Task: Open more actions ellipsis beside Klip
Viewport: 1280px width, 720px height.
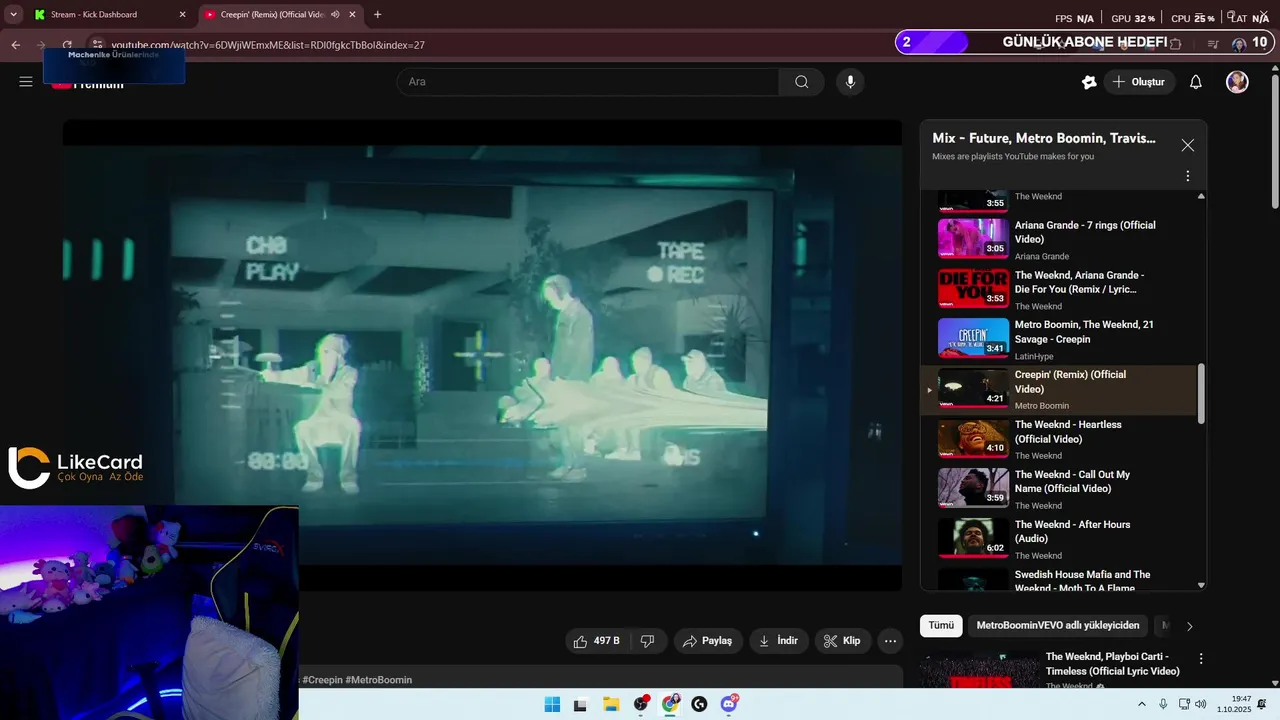Action: [890, 641]
